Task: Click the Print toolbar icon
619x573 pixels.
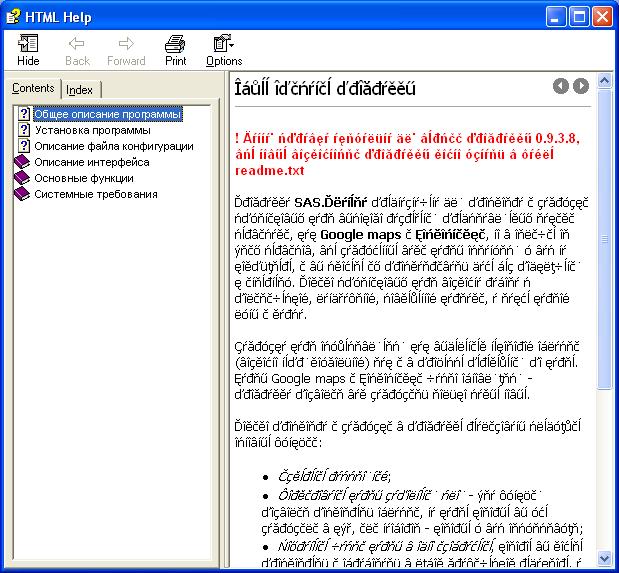Action: [175, 50]
